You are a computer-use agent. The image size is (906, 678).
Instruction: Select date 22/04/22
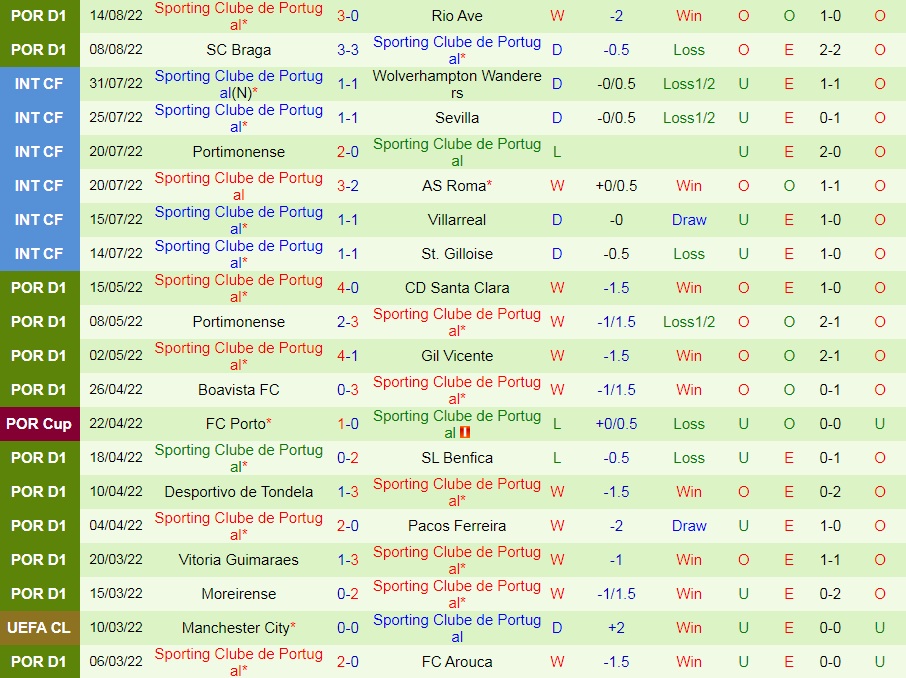(116, 424)
